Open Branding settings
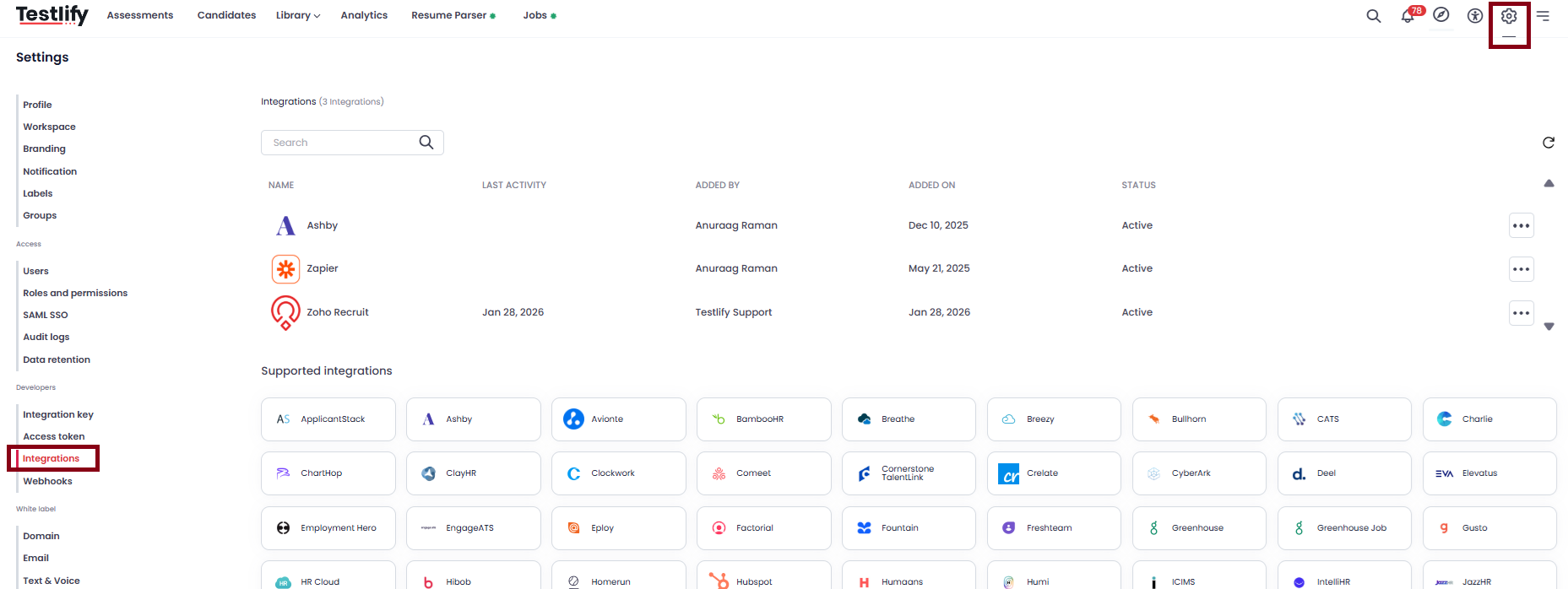The height and width of the screenshot is (589, 1568). [44, 149]
